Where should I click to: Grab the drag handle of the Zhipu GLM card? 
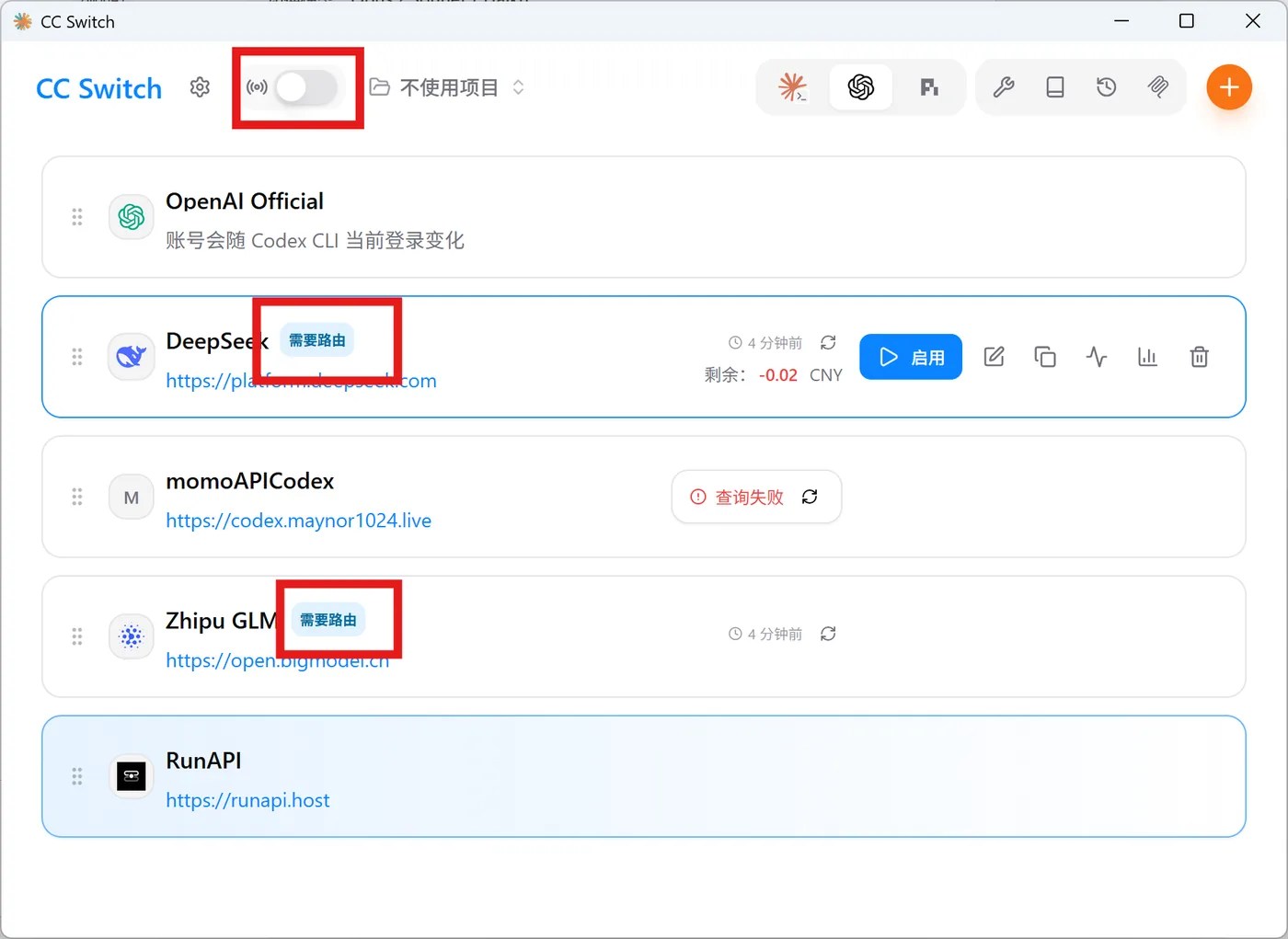point(77,636)
